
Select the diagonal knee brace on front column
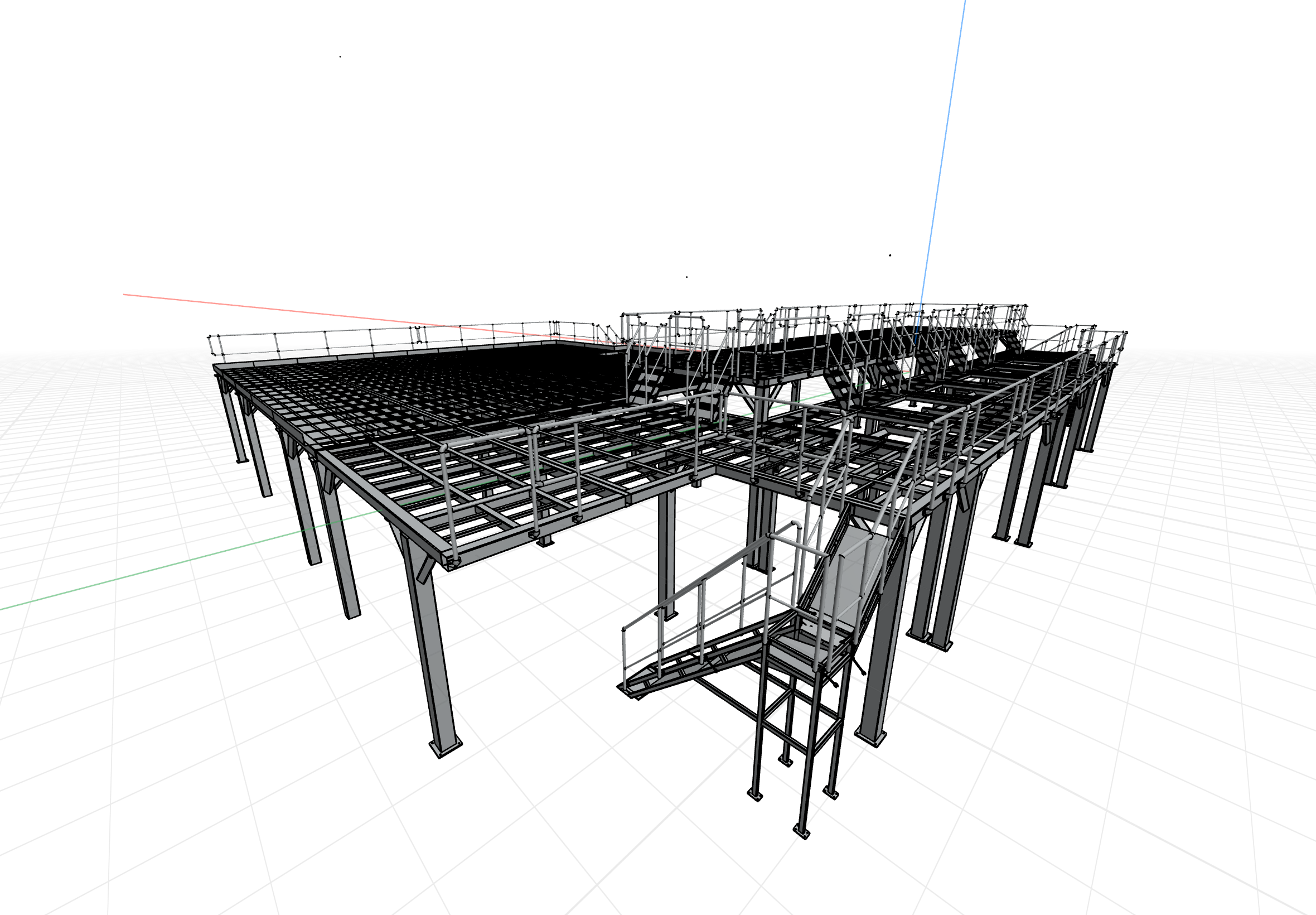[x=424, y=570]
